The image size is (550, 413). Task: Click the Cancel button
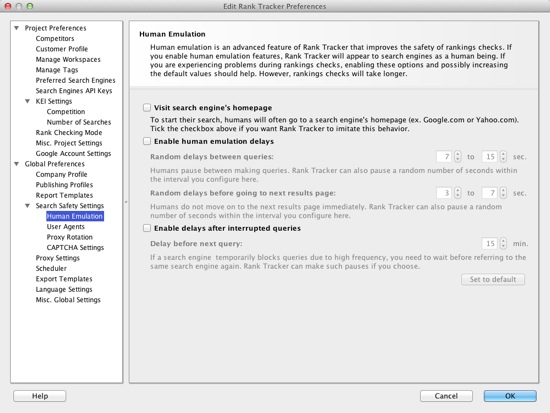[x=446, y=396]
